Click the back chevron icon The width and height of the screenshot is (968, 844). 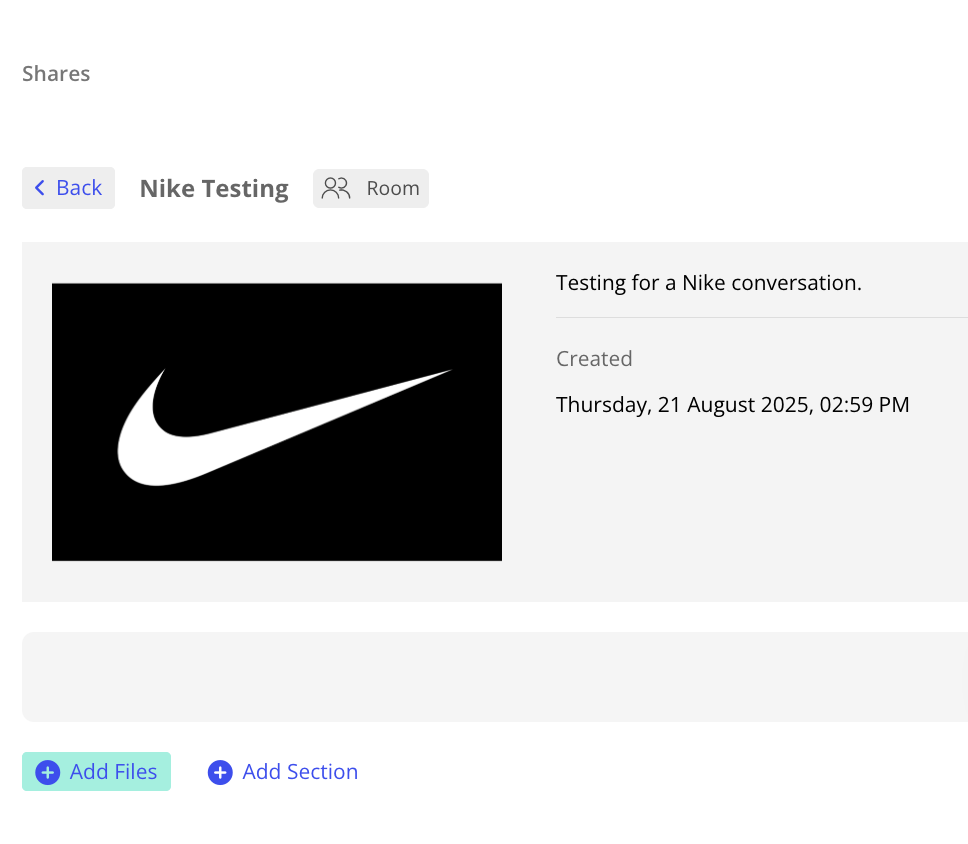point(39,188)
